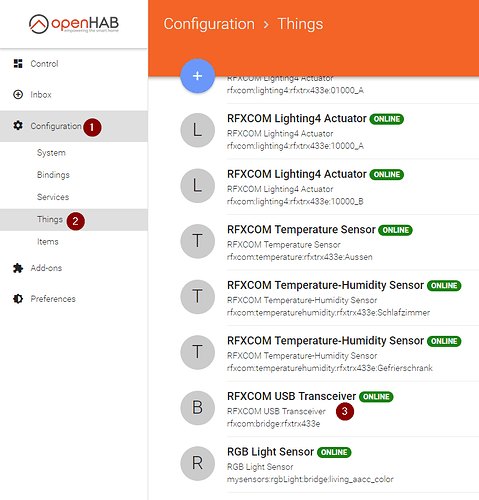Click T avatar of the Aussen Temperature Sensor

(197, 241)
